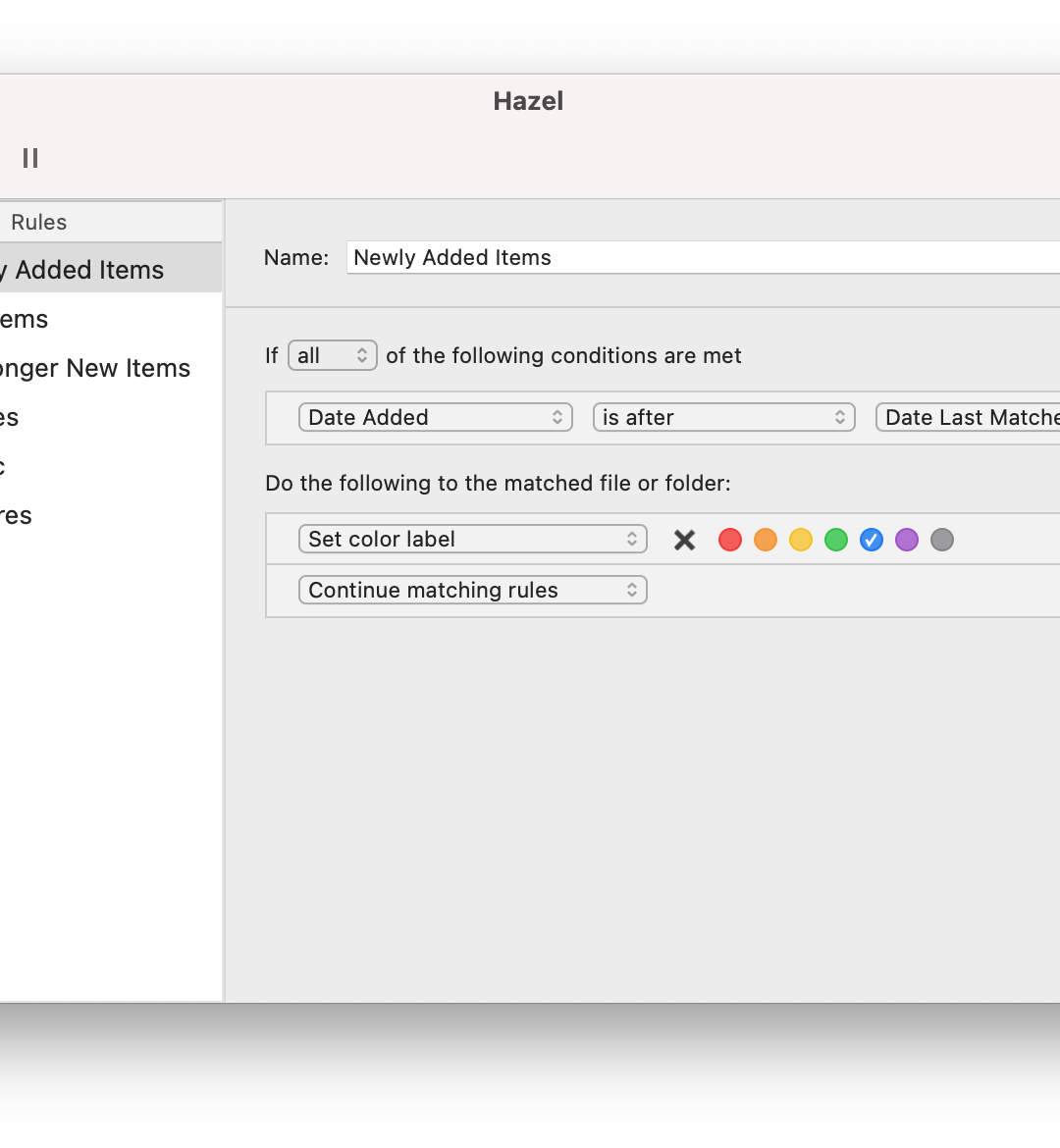Viewport: 1060px width, 1148px height.
Task: Click the pause rules icon
Action: 30,158
